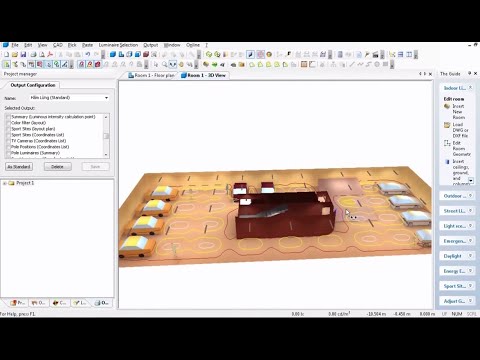The image size is (480, 360).
Task: Check TV Cameras Coordinates List box
Action: [8, 141]
